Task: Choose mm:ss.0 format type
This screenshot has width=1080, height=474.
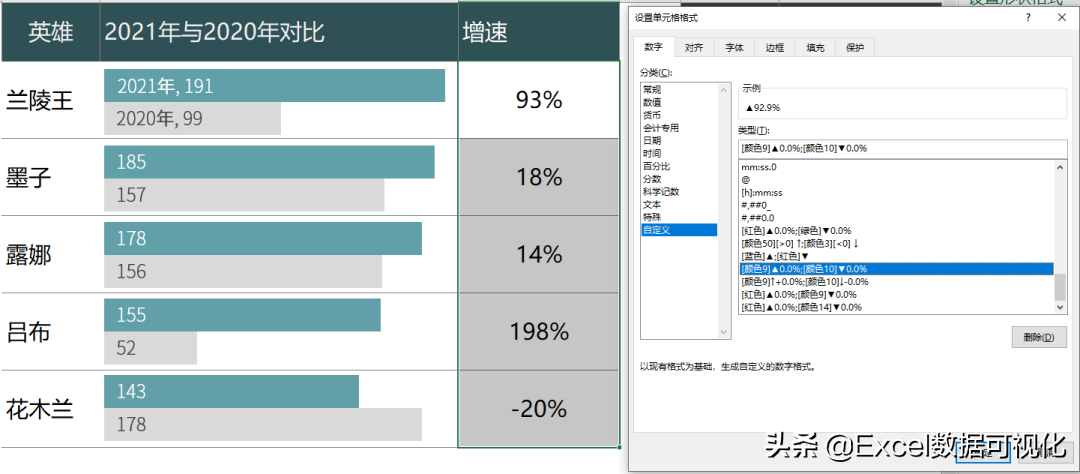Action: pos(896,167)
